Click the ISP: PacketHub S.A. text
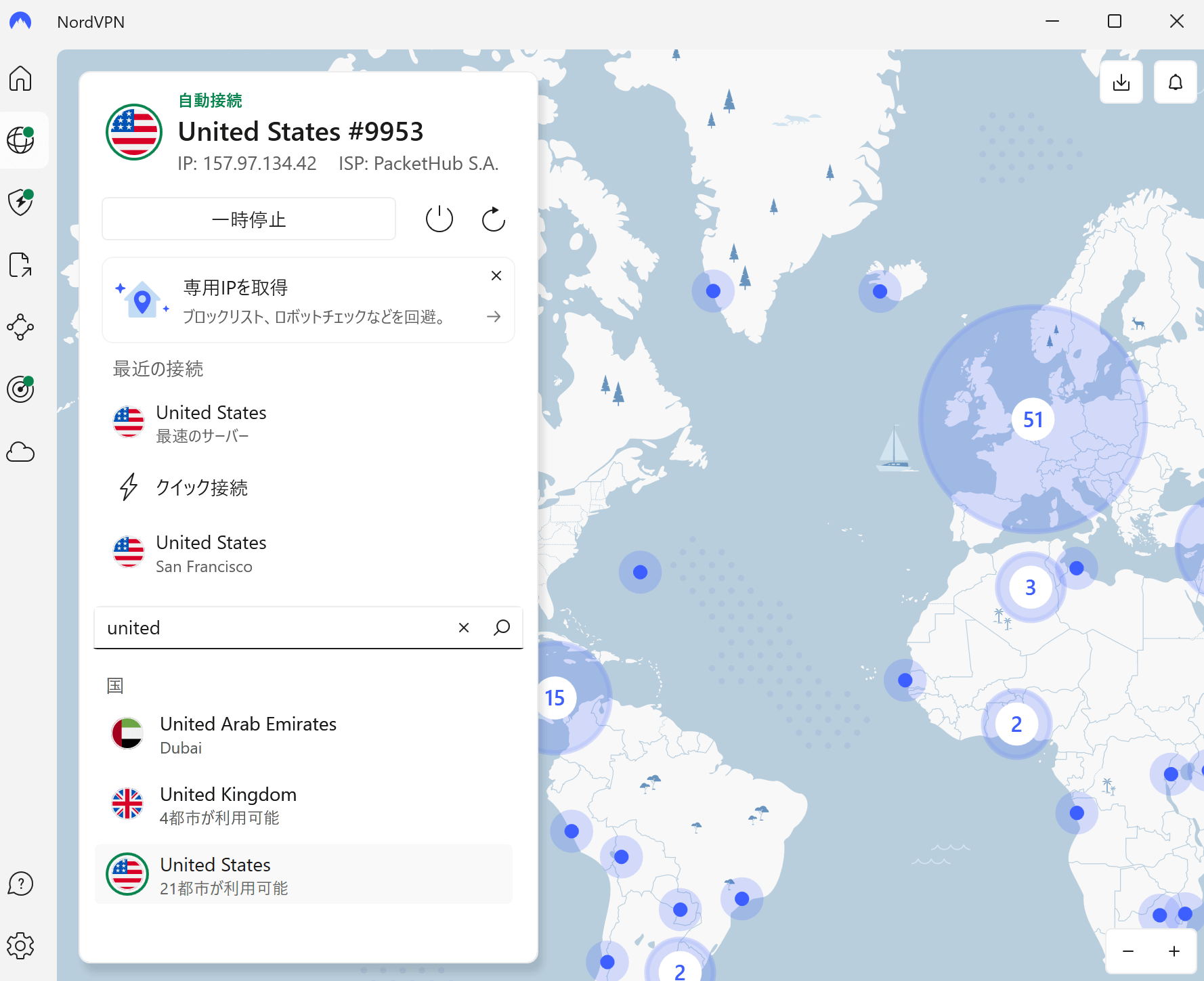 click(418, 164)
